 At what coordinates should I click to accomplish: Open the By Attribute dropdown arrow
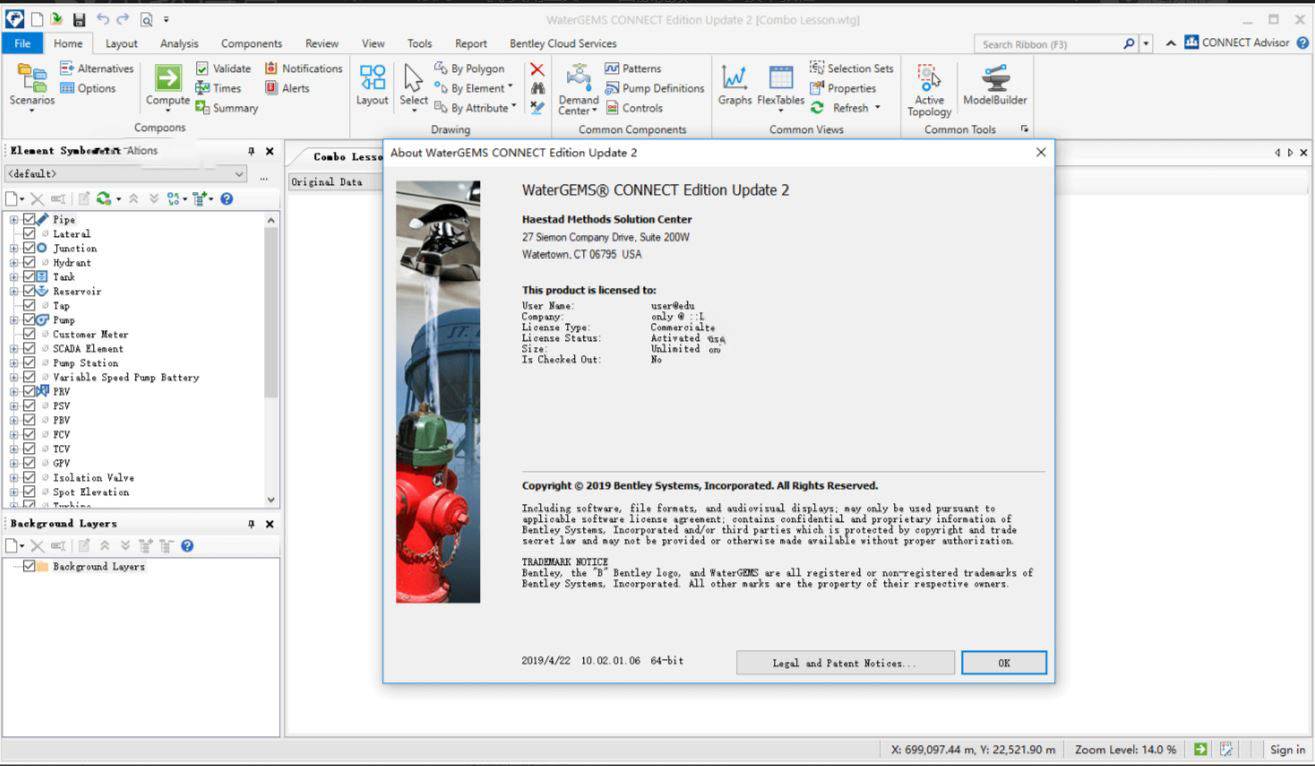(x=514, y=107)
